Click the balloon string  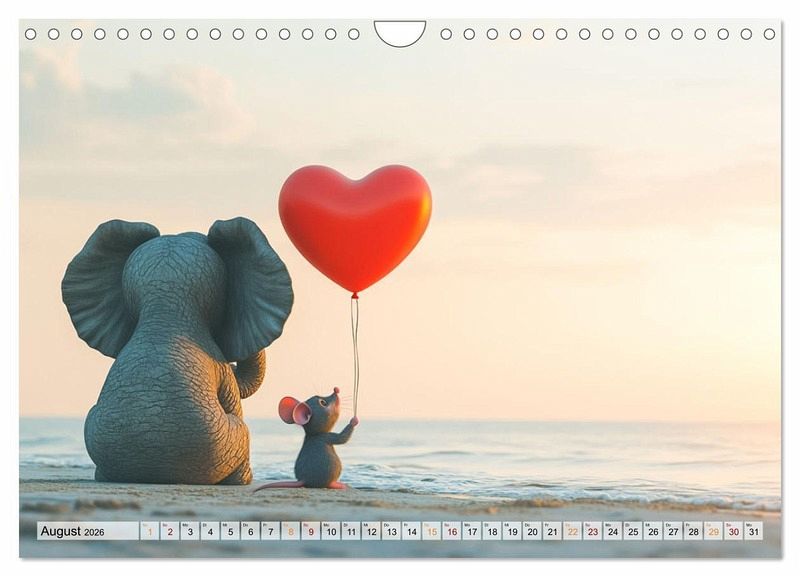tap(354, 350)
